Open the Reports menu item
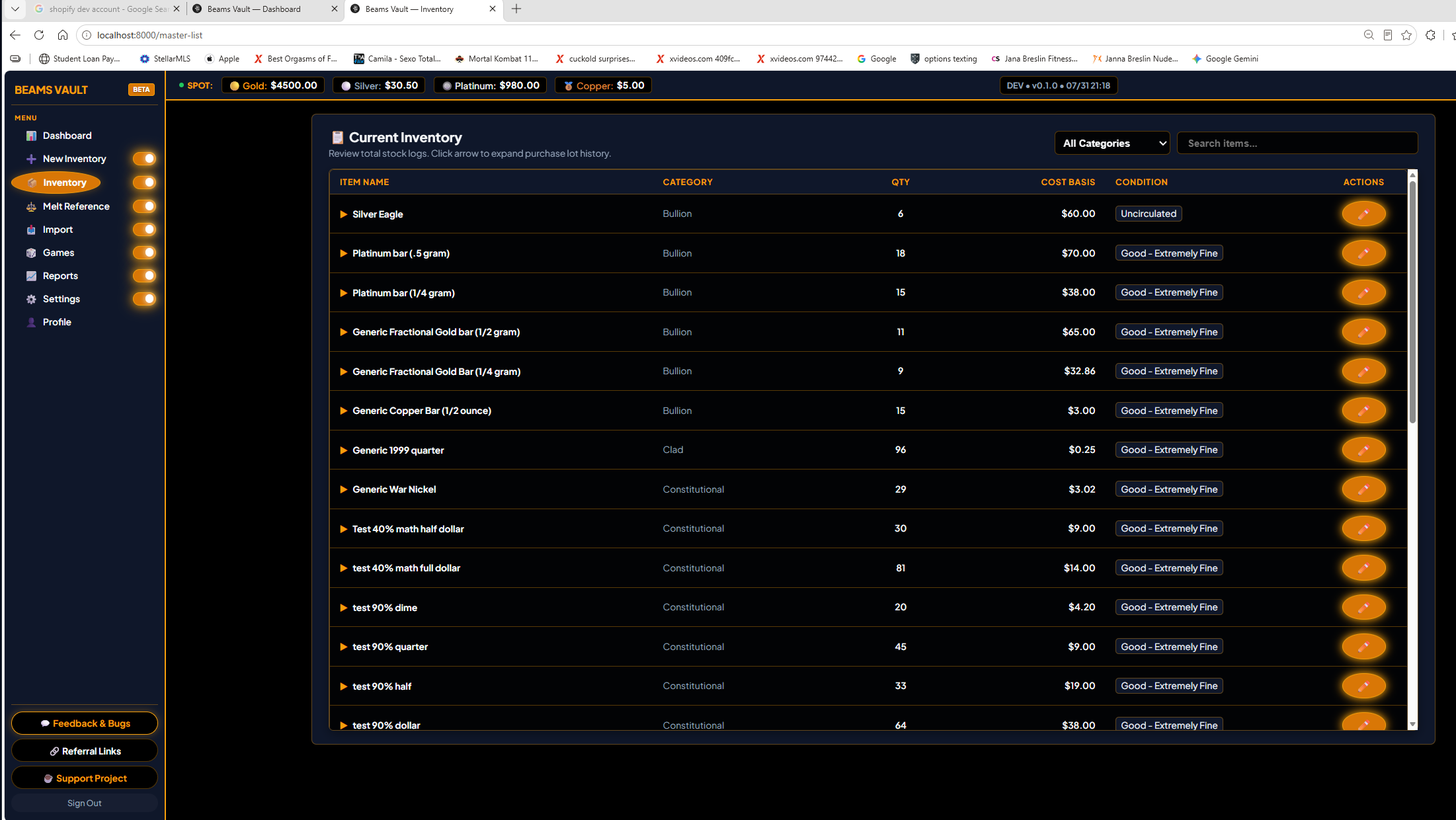 [x=60, y=276]
